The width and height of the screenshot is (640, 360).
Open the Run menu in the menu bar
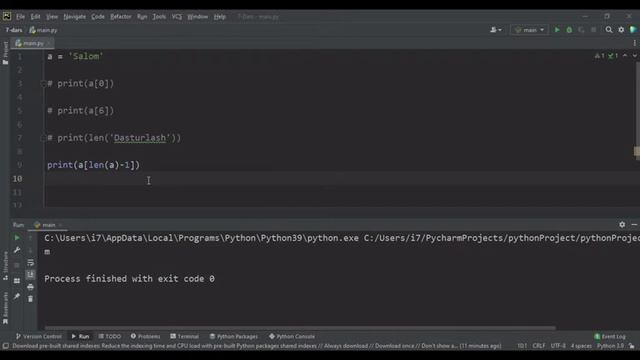[142, 17]
